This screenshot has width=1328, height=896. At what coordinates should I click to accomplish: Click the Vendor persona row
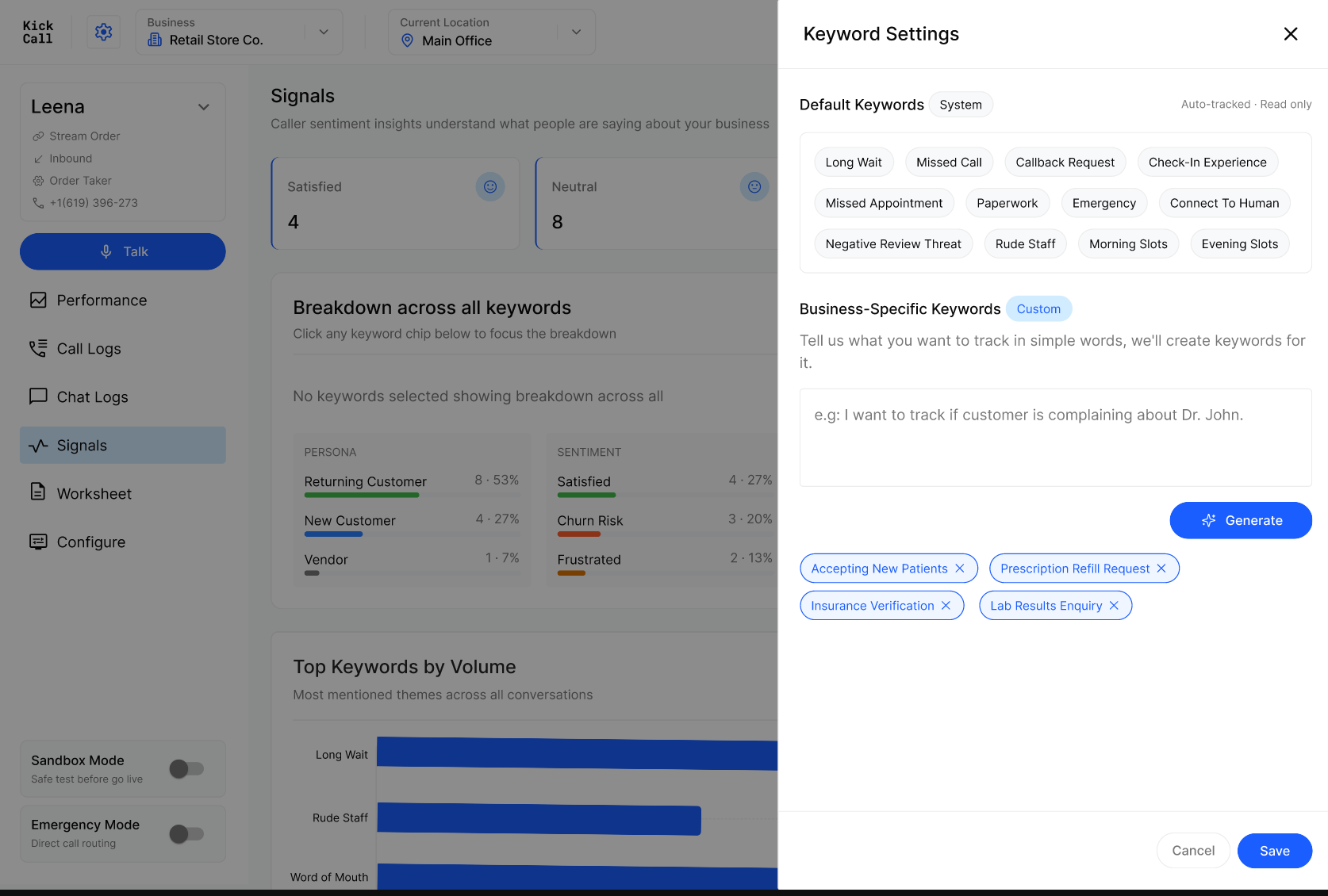coord(412,563)
